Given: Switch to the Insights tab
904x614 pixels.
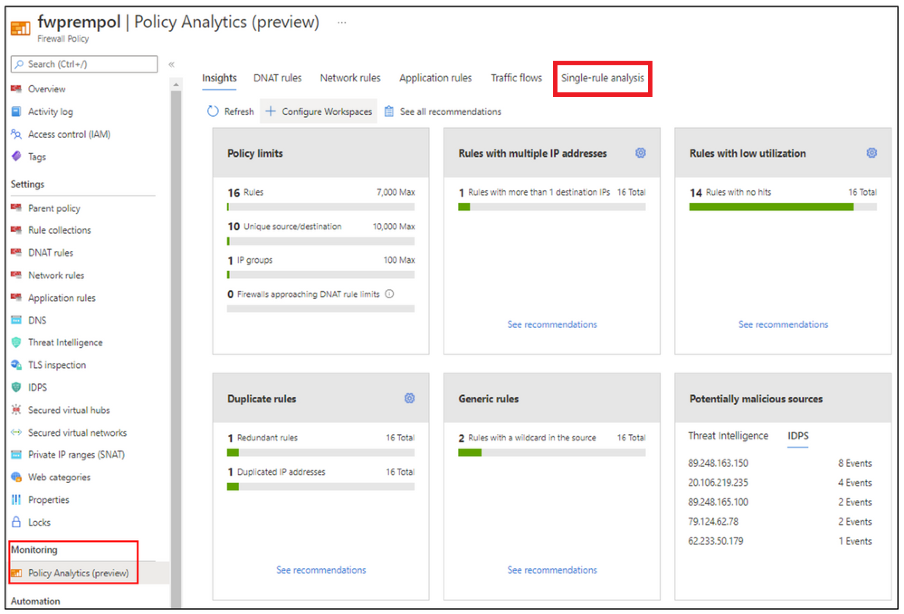Looking at the screenshot, I should point(219,78).
